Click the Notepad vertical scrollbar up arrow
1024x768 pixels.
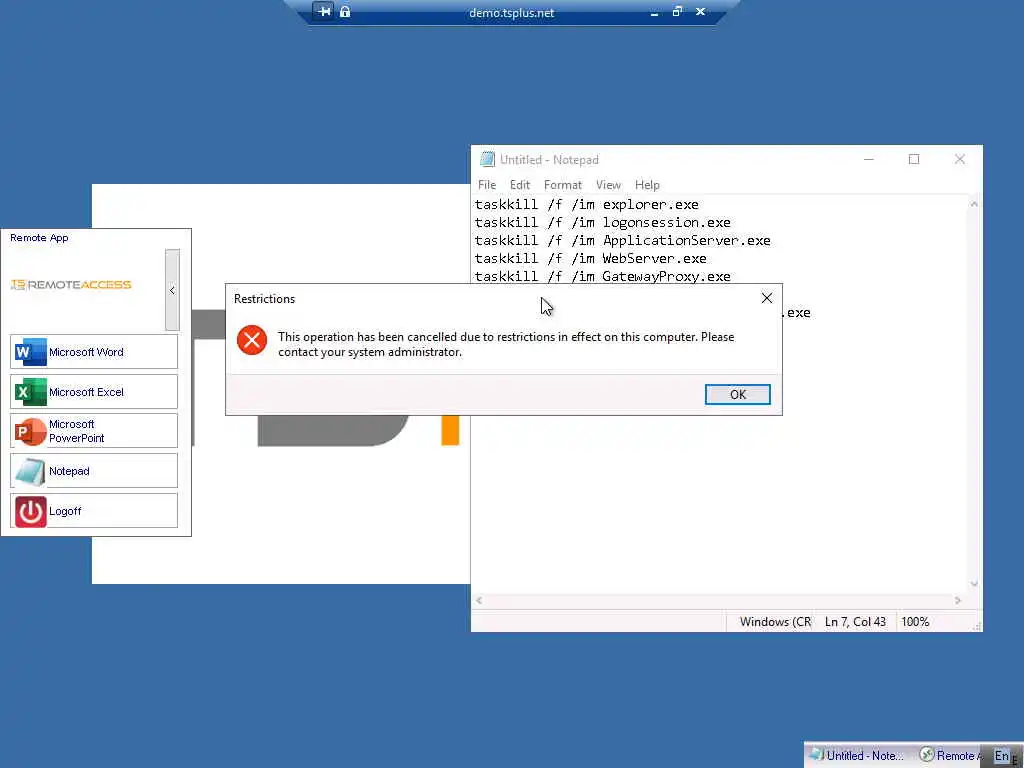pyautogui.click(x=974, y=204)
